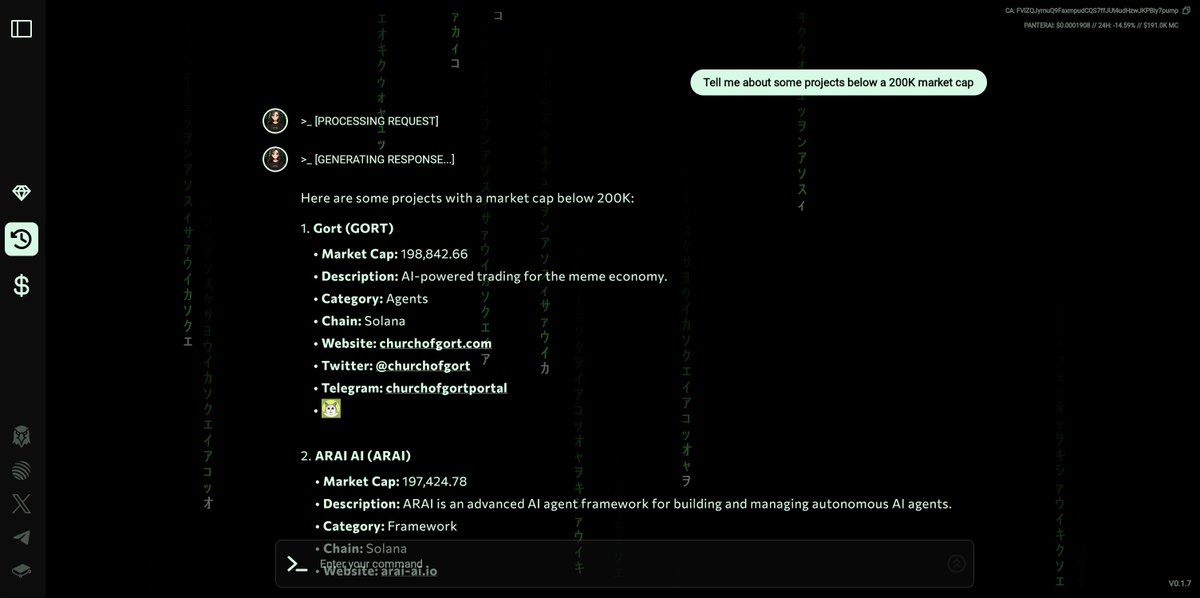Copy the CA contract address with copy icon

(x=1186, y=10)
